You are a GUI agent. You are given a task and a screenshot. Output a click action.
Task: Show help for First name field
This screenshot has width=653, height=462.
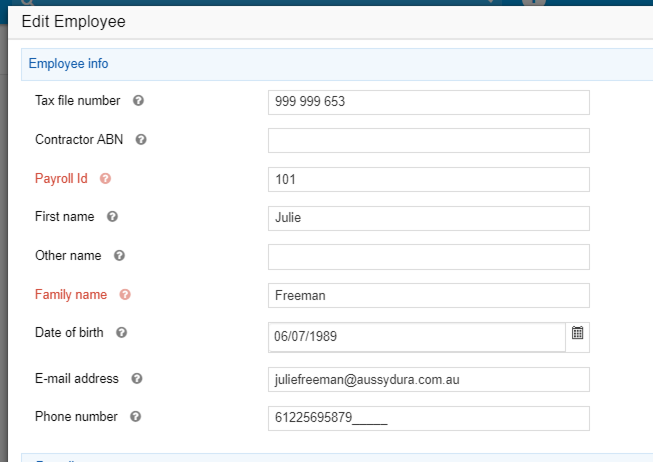[112, 216]
